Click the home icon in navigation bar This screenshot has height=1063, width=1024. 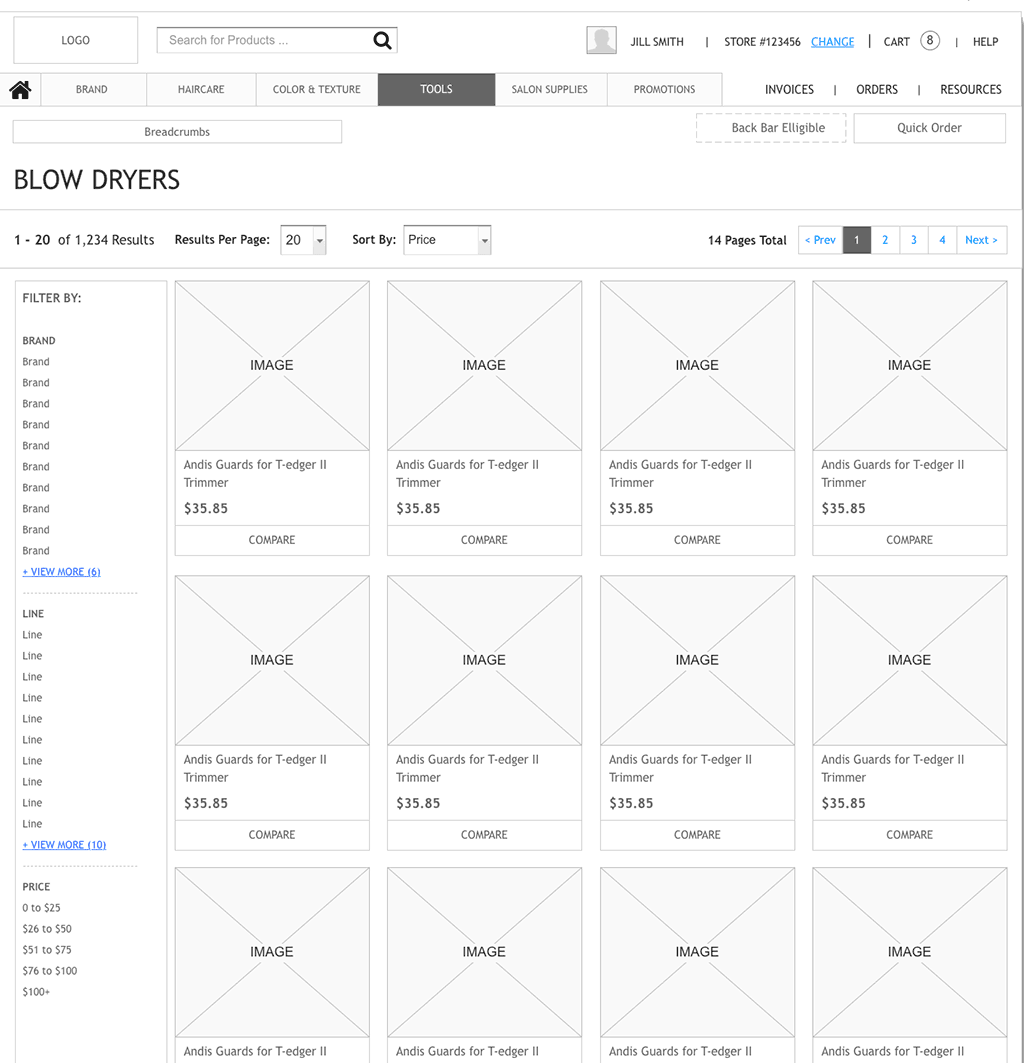[20, 89]
